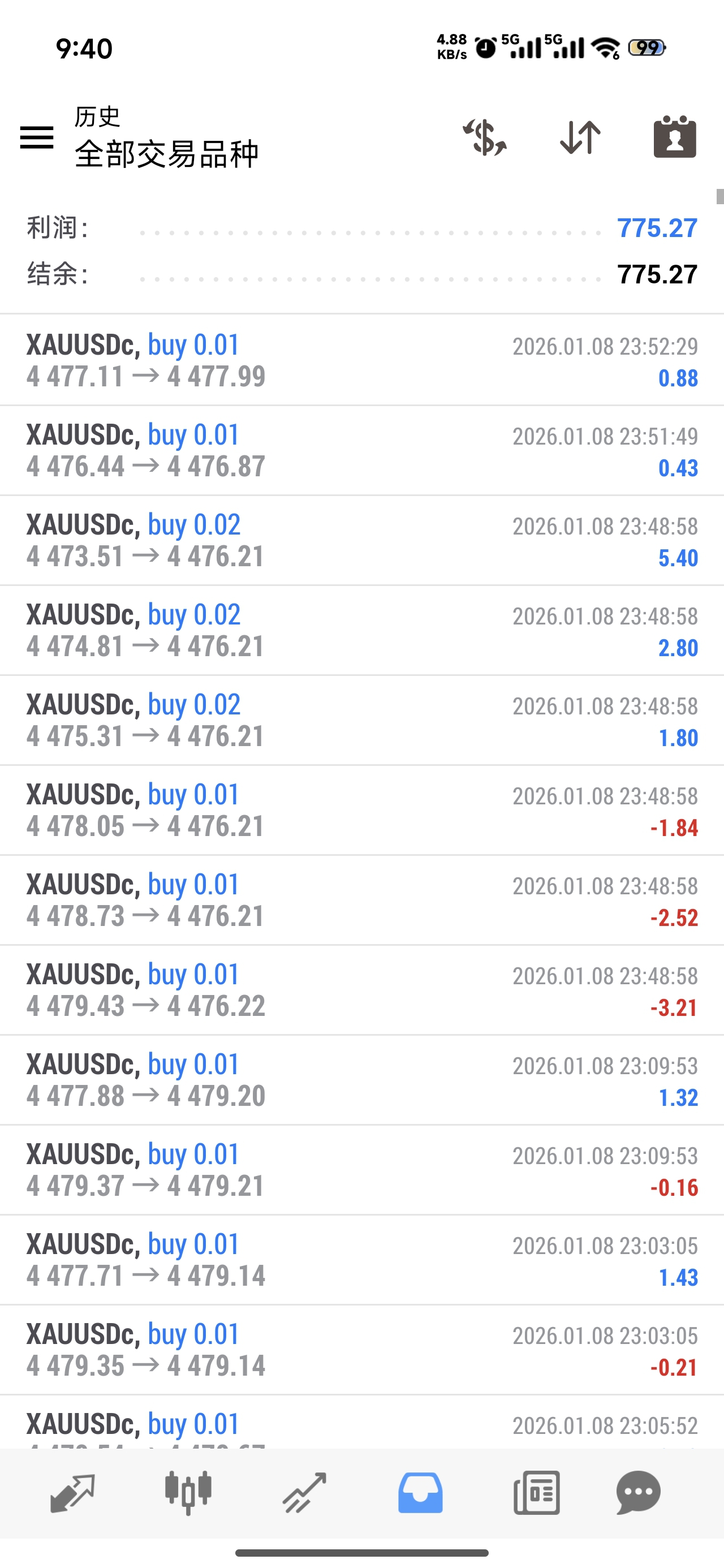
Task: Open the Quotes tab with arrows icon
Action: coord(72,1493)
